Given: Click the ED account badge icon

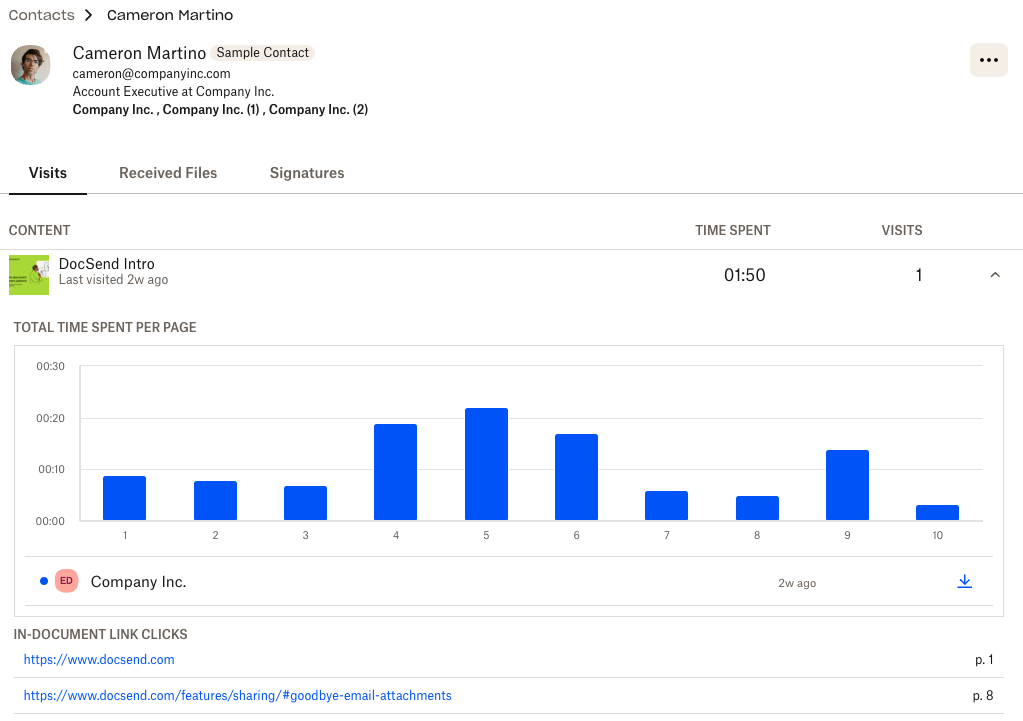Looking at the screenshot, I should (x=66, y=581).
